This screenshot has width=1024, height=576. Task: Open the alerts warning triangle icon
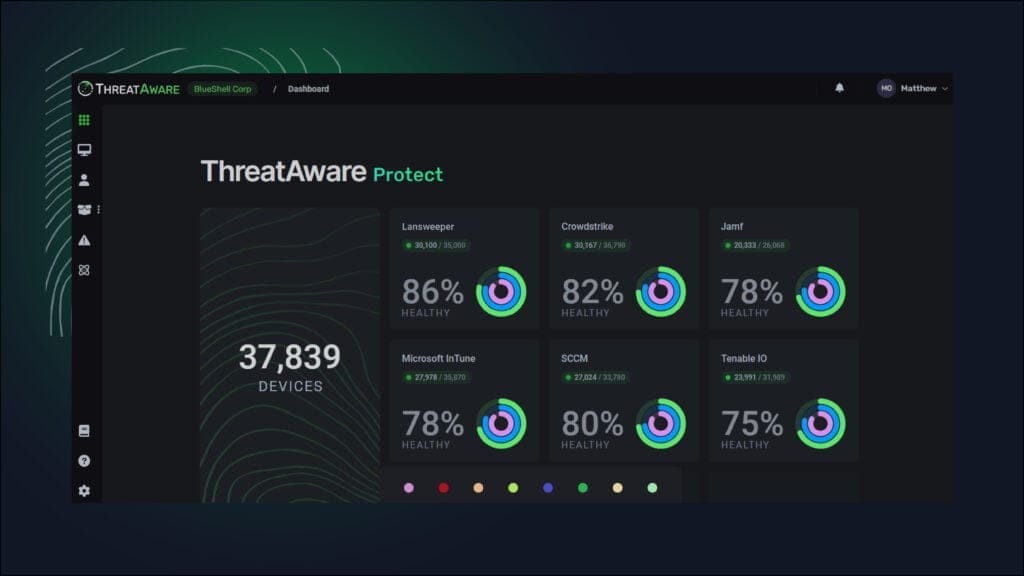pos(84,240)
